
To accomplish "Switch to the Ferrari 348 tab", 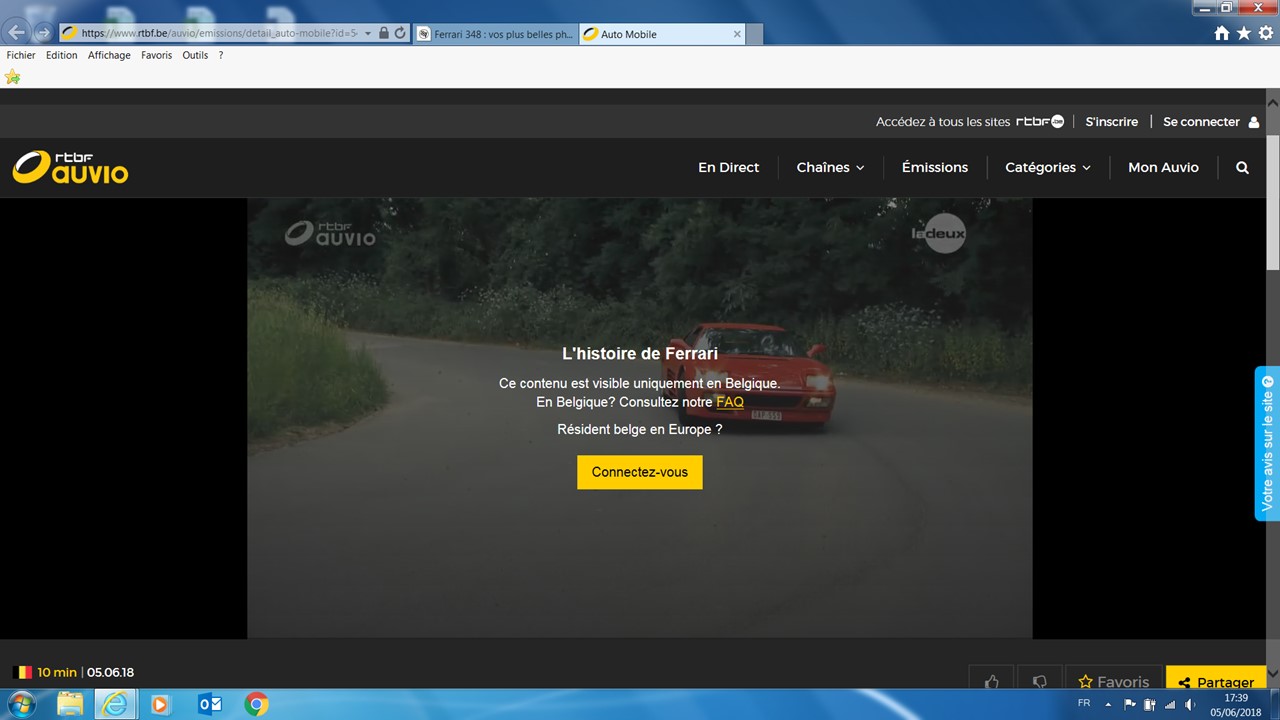I will coord(494,34).
